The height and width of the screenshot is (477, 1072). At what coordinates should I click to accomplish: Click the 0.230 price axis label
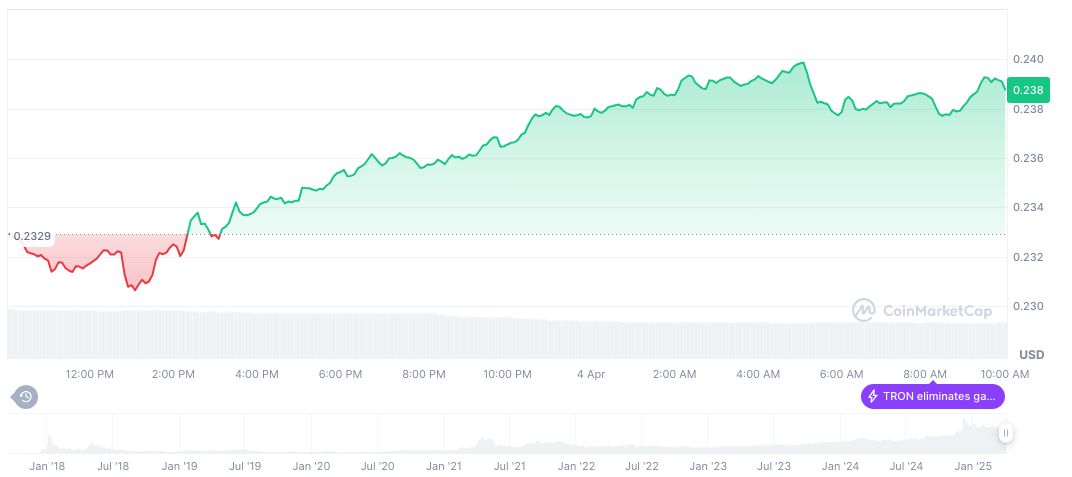tap(1027, 306)
